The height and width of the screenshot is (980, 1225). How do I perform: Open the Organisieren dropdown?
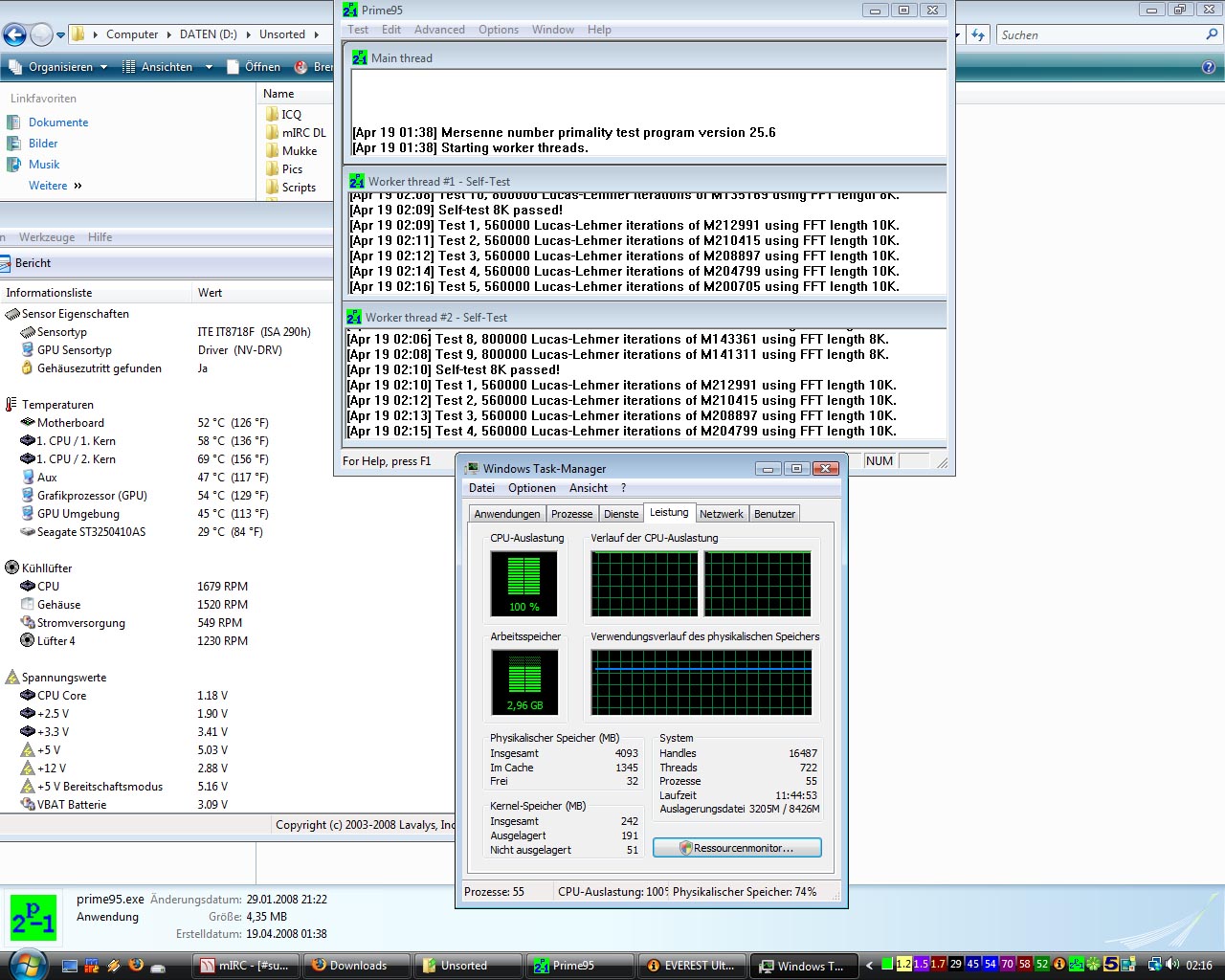[58, 67]
